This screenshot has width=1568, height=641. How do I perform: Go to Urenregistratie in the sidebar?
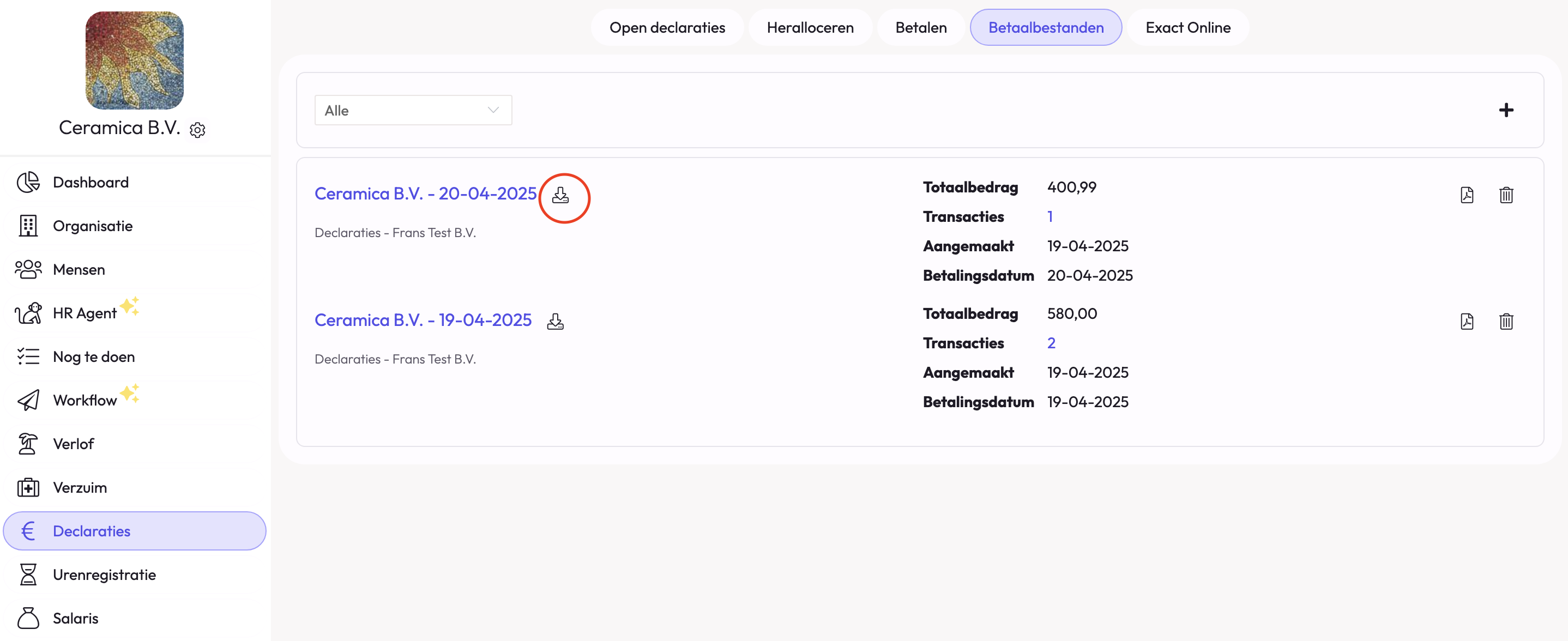(x=104, y=575)
